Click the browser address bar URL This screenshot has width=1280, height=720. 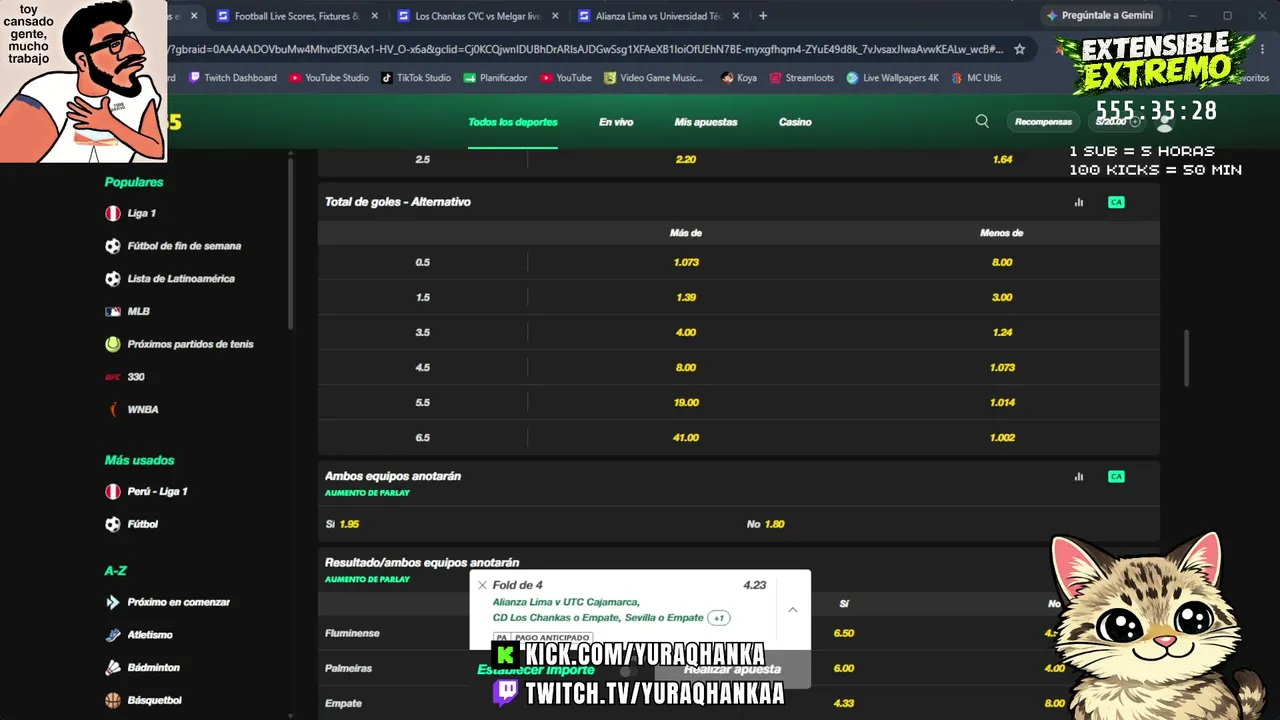(586, 49)
